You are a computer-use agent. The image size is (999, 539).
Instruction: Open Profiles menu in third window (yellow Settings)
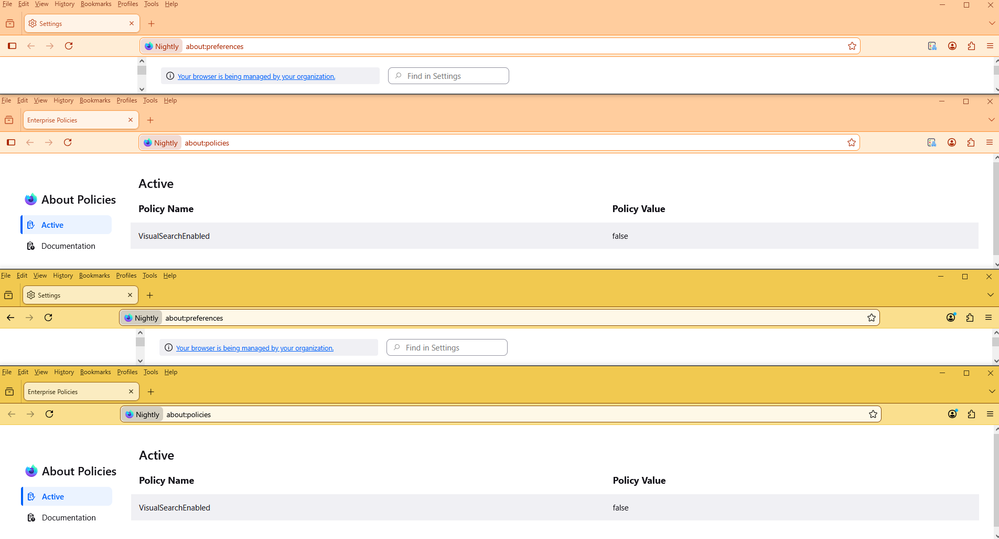click(x=126, y=276)
